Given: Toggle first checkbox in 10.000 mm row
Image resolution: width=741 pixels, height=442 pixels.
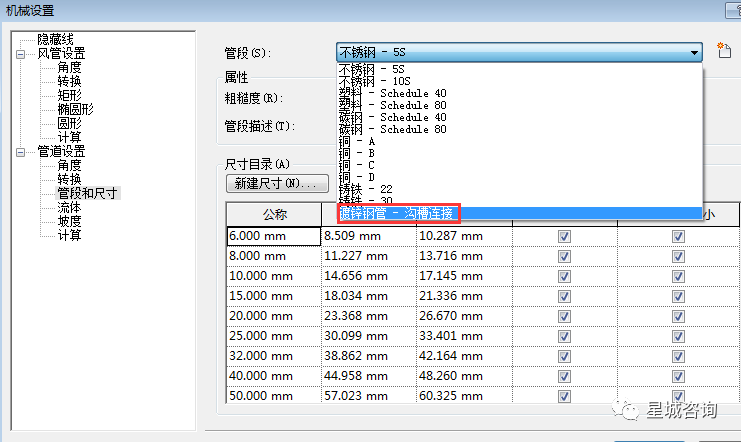Looking at the screenshot, I should (564, 276).
